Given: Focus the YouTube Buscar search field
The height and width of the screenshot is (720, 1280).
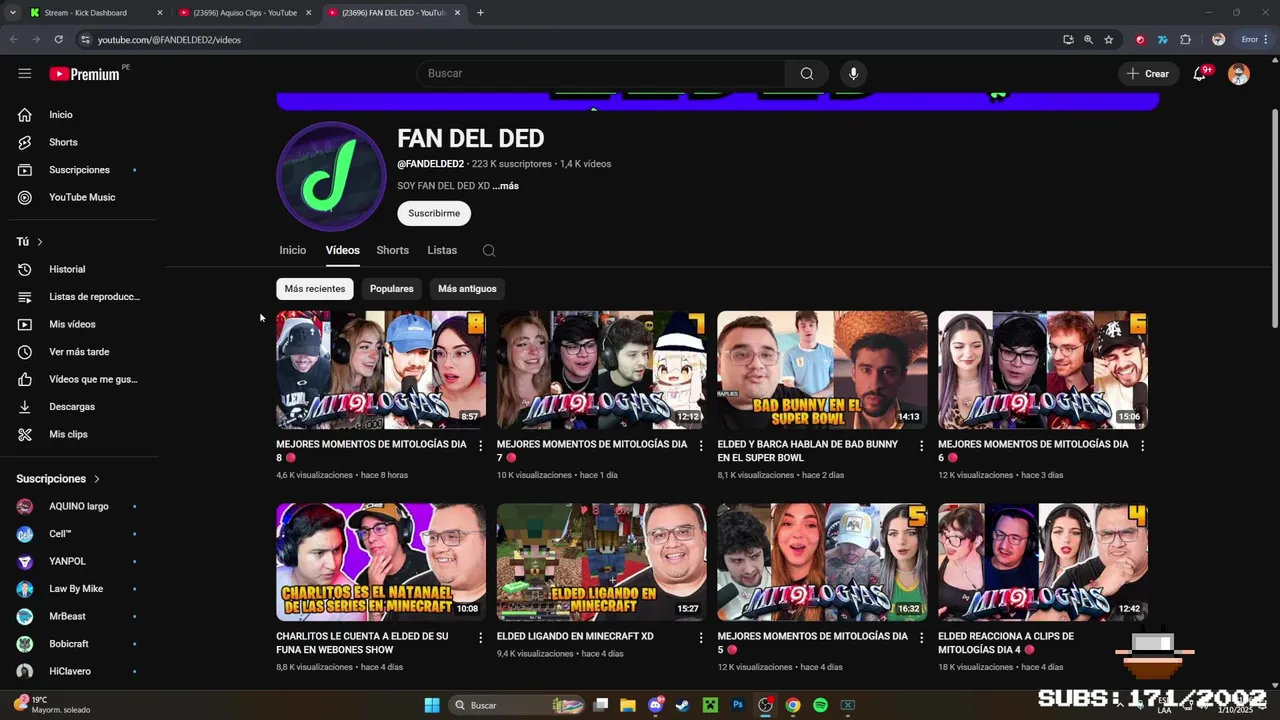Looking at the screenshot, I should tap(600, 73).
